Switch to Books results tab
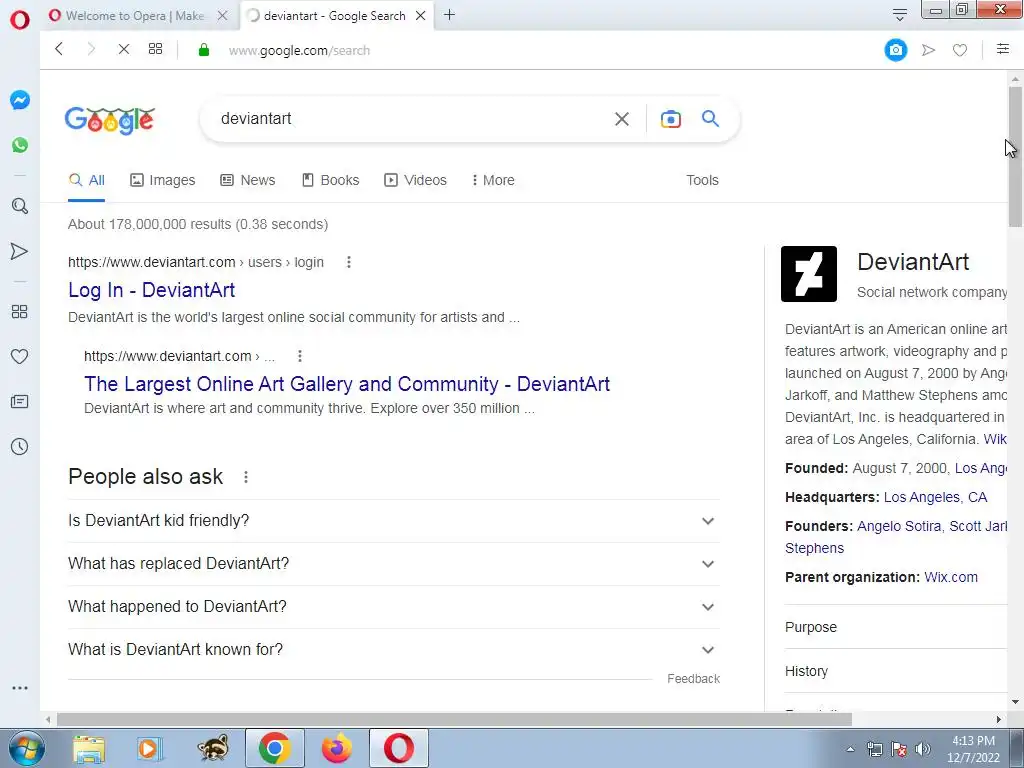 (330, 180)
